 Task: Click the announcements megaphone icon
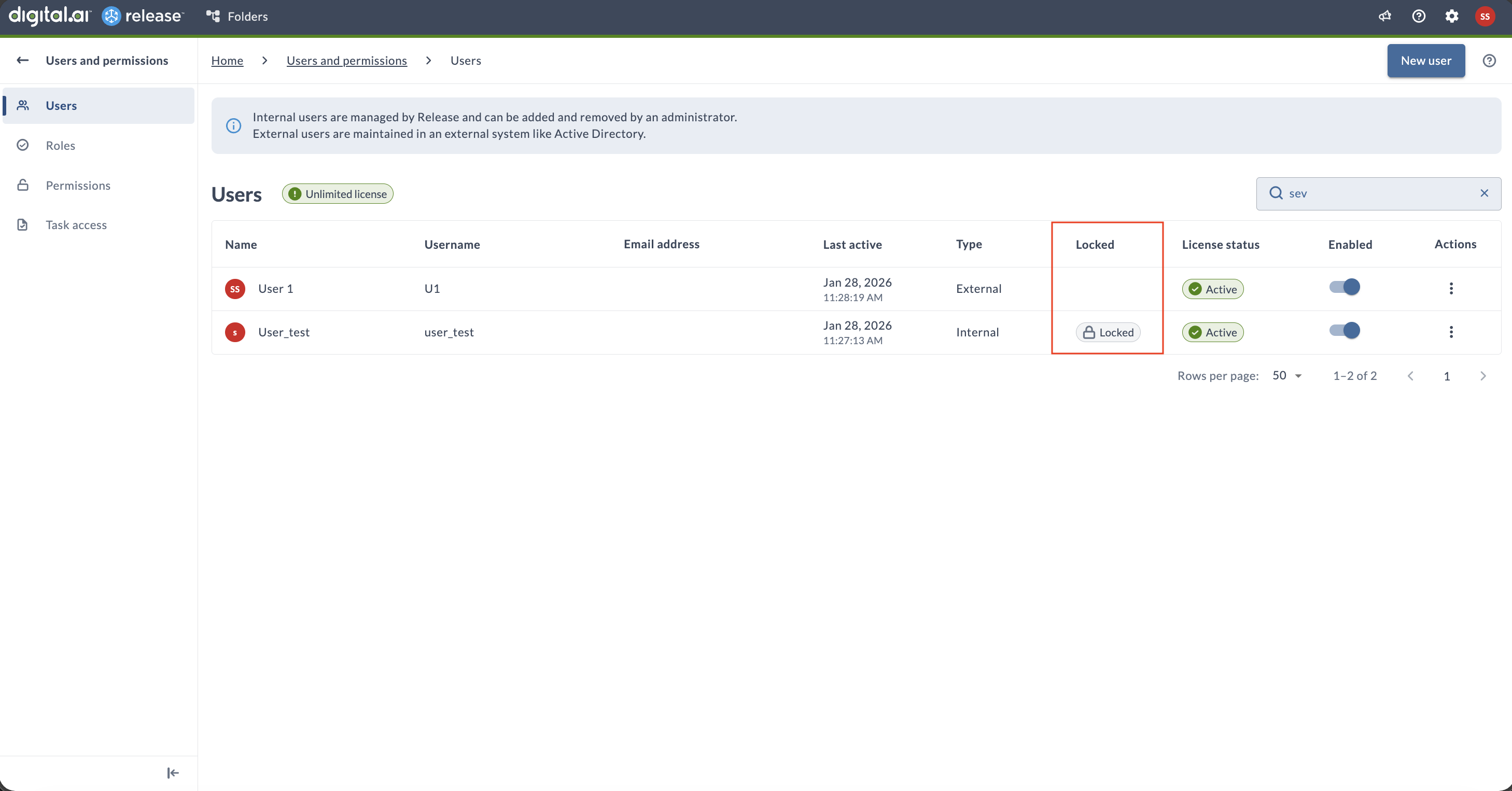(x=1384, y=16)
